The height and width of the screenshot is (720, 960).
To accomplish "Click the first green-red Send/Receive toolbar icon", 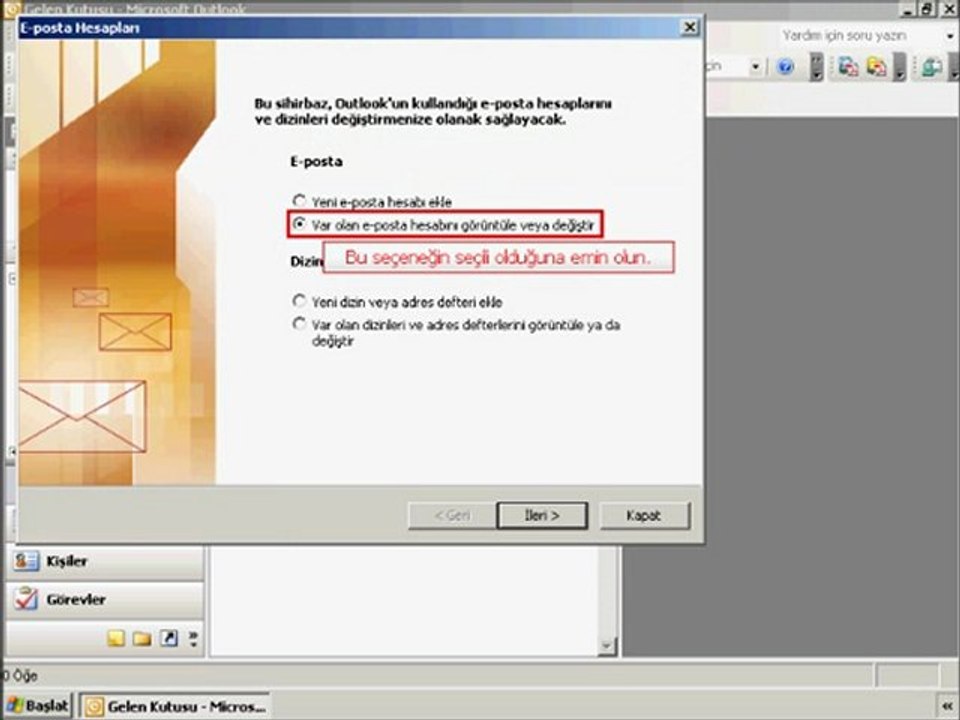I will pyautogui.click(x=848, y=66).
